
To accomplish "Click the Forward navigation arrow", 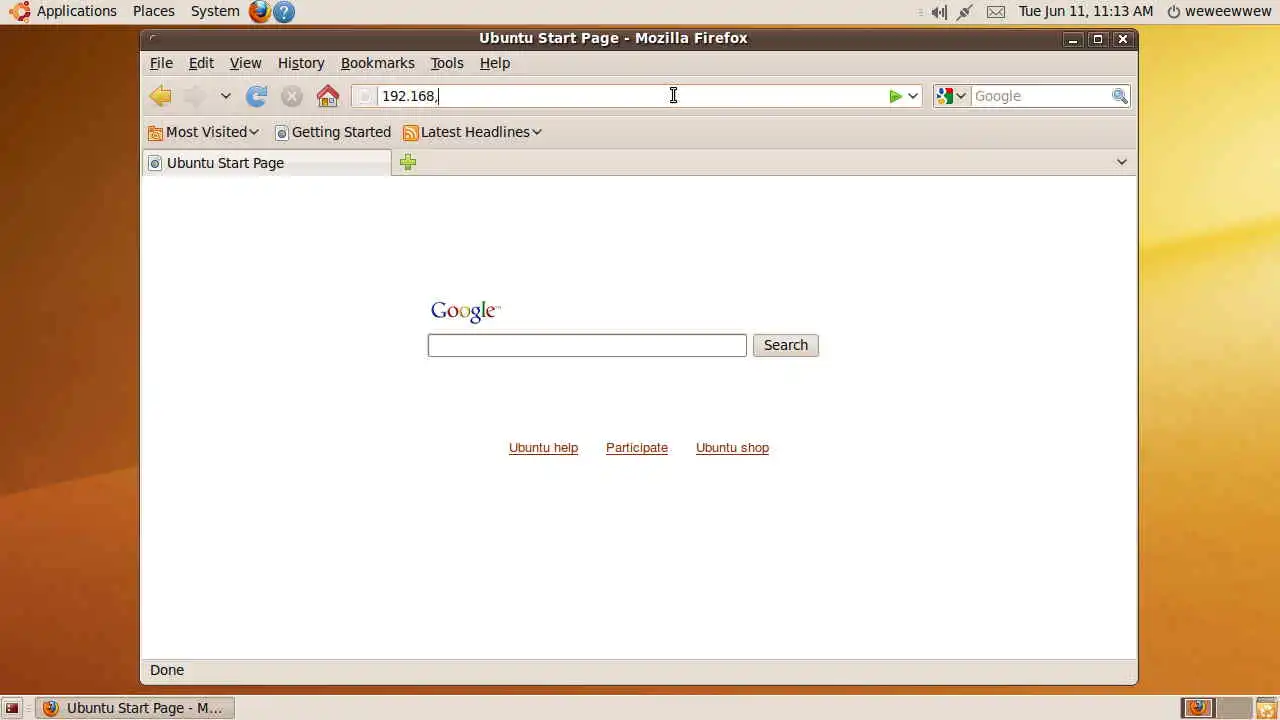I will pos(195,96).
